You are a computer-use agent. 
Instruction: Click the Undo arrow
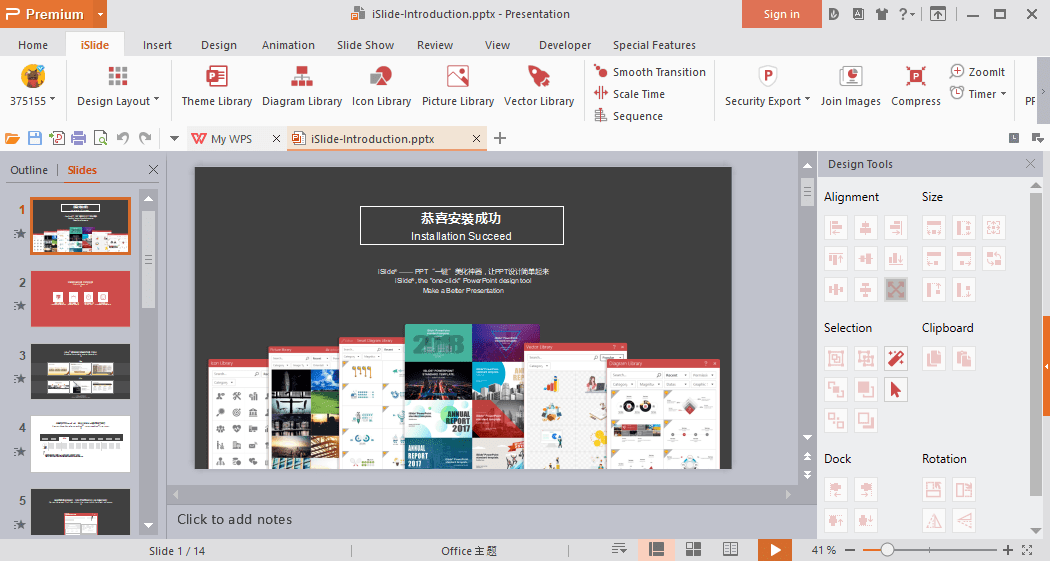click(x=123, y=139)
